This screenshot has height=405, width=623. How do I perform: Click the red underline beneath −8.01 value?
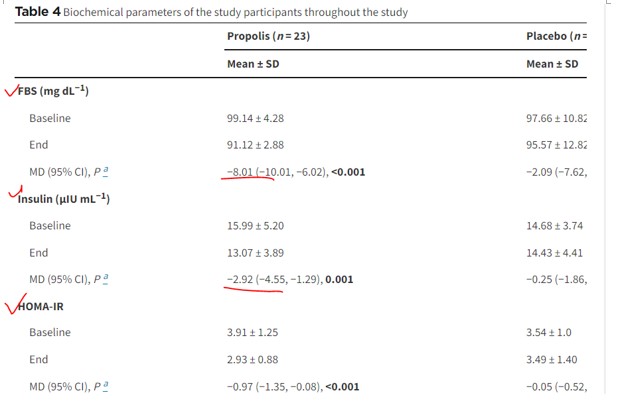(247, 179)
